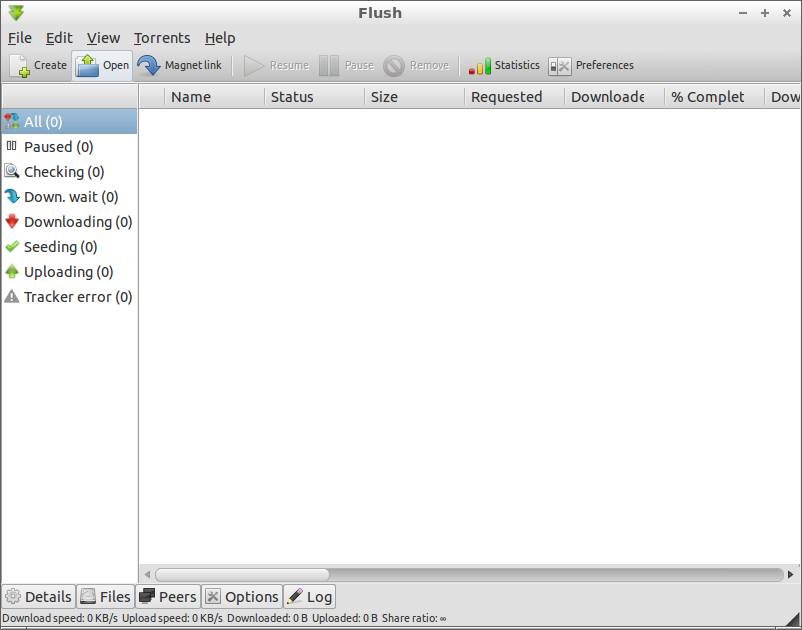This screenshot has width=802, height=630.
Task: Click the horizontal scrollbar thumb
Action: pyautogui.click(x=242, y=574)
